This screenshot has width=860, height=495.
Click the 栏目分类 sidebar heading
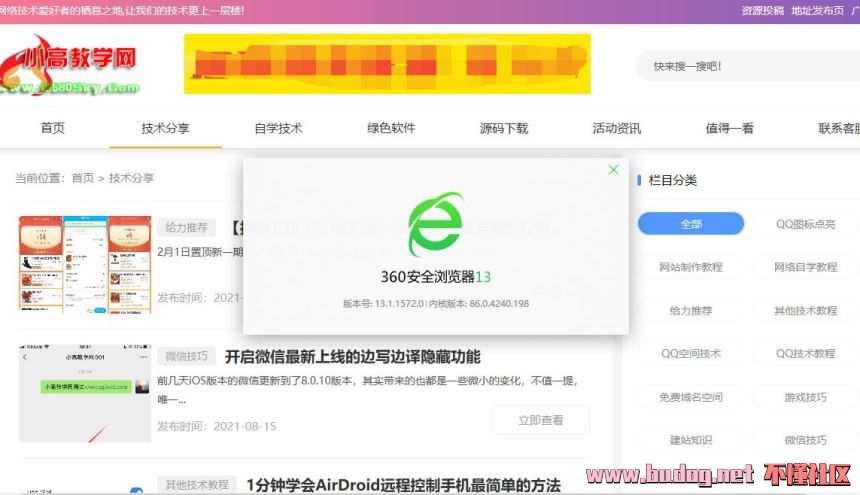coord(672,180)
